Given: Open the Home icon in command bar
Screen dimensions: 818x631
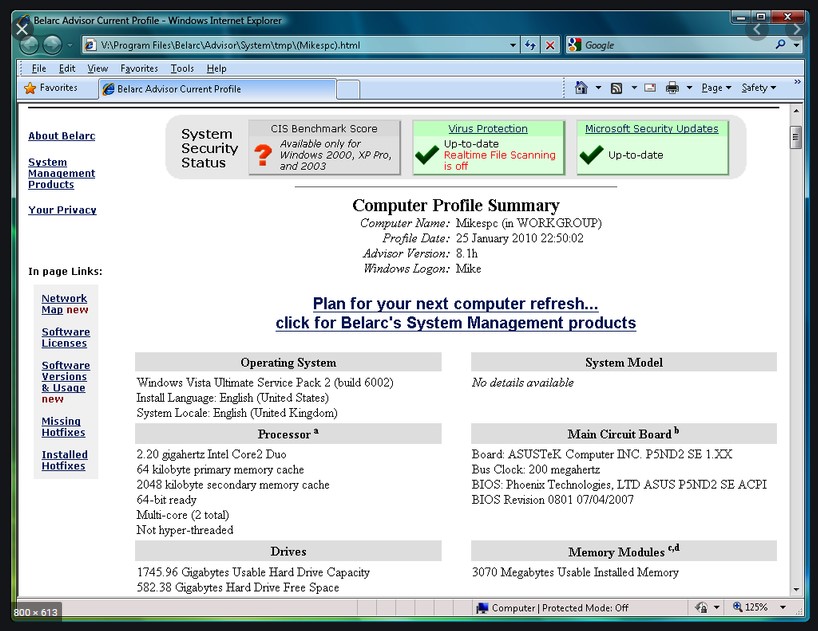Looking at the screenshot, I should 581,88.
